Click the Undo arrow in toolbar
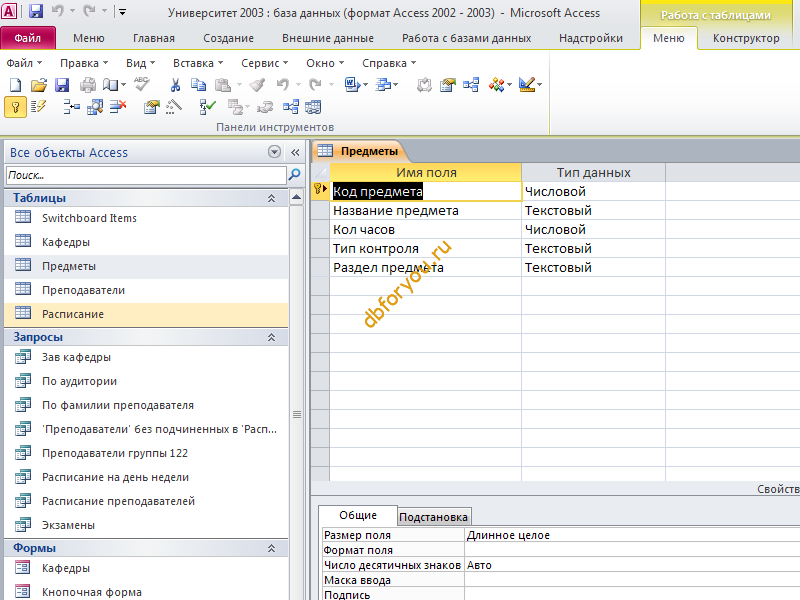The width and height of the screenshot is (800, 600). (283, 85)
